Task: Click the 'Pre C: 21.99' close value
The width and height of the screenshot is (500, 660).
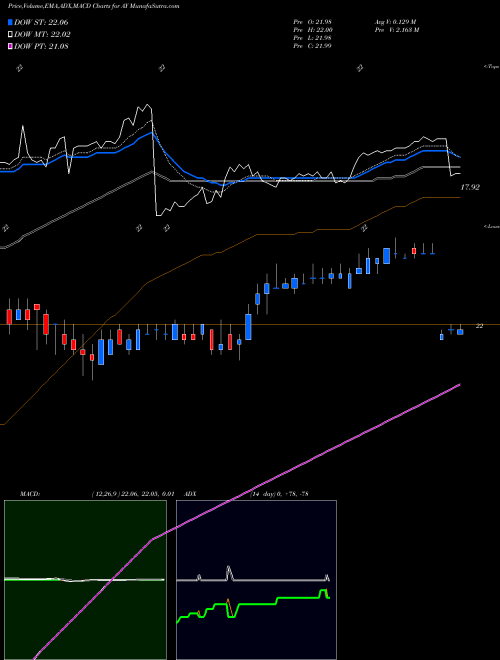Action: coord(312,46)
